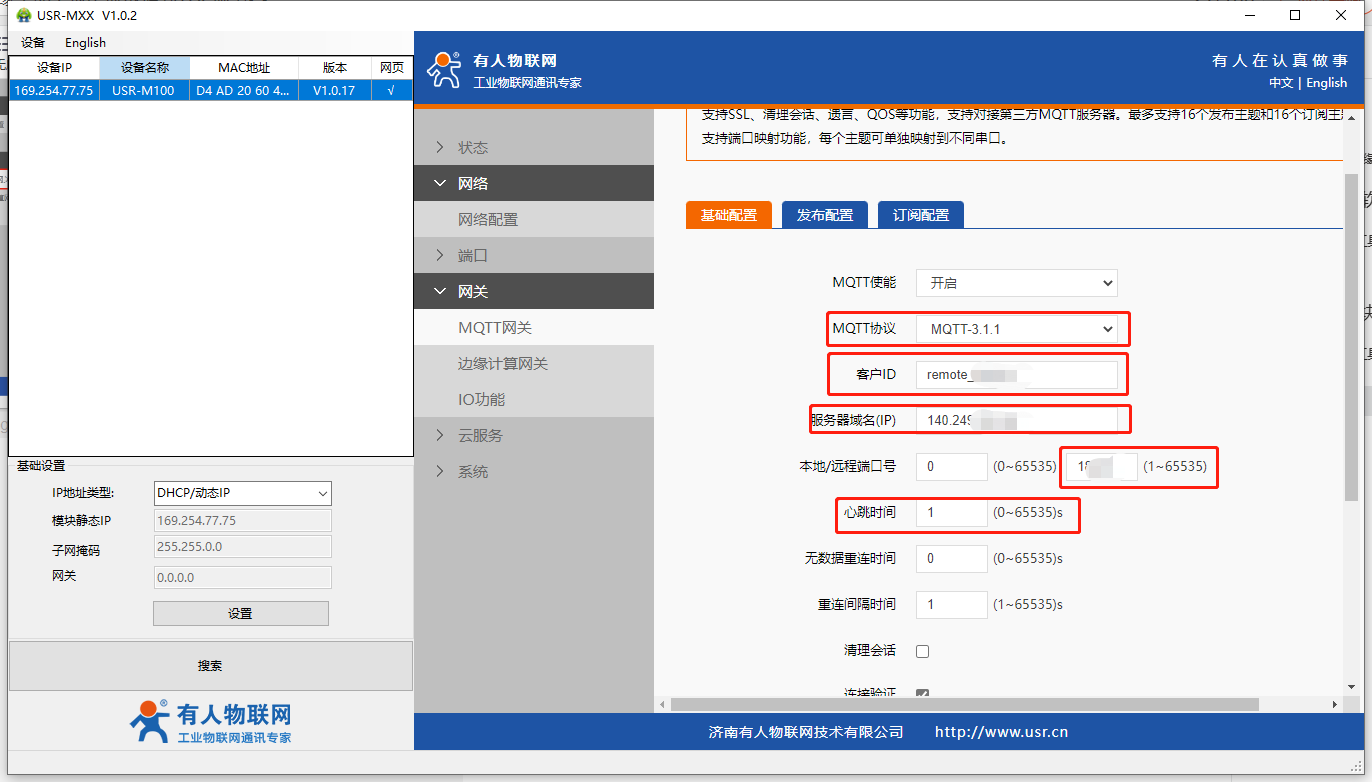This screenshot has width=1372, height=782.
Task: Select the 169.254.77.75 device row
Action: (x=211, y=90)
